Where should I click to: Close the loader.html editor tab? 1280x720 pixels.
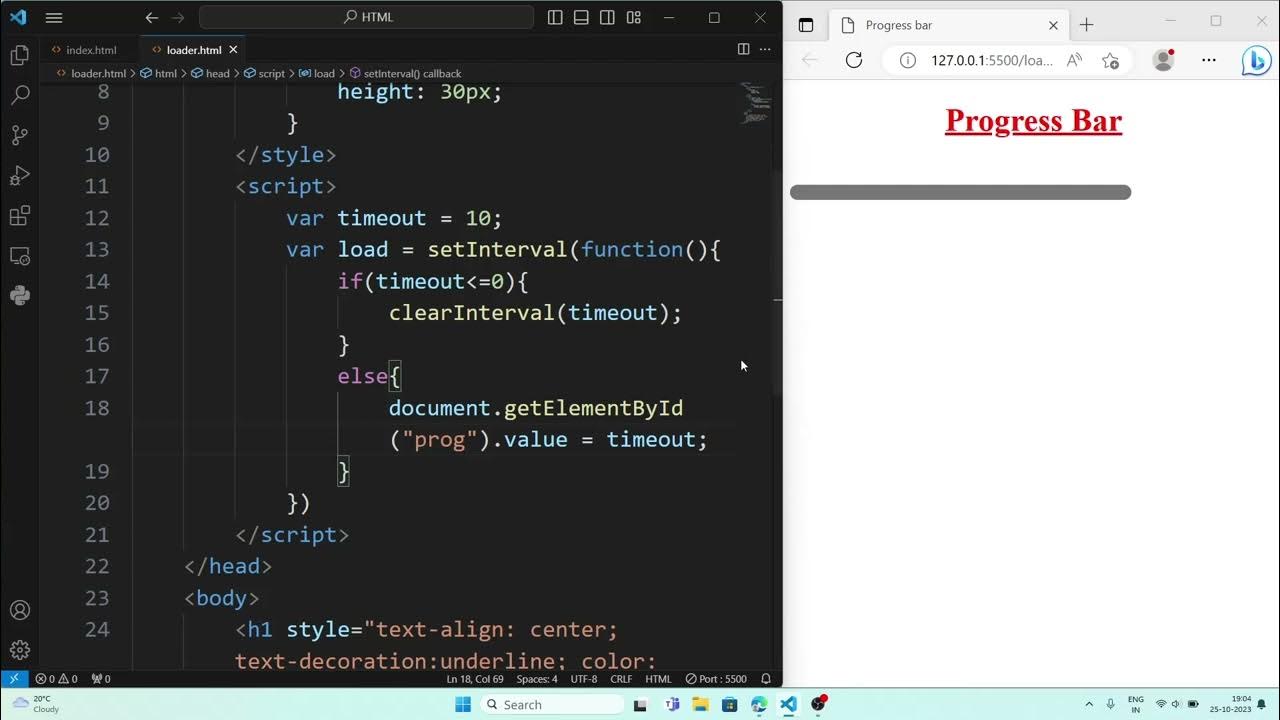click(233, 50)
